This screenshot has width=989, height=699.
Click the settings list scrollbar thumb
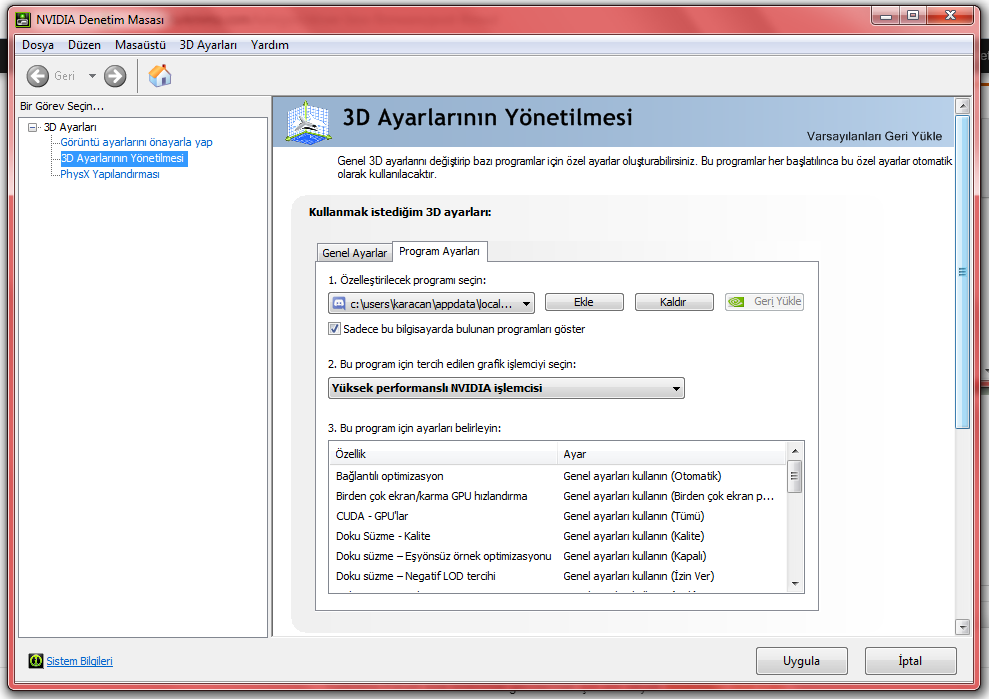pos(795,476)
